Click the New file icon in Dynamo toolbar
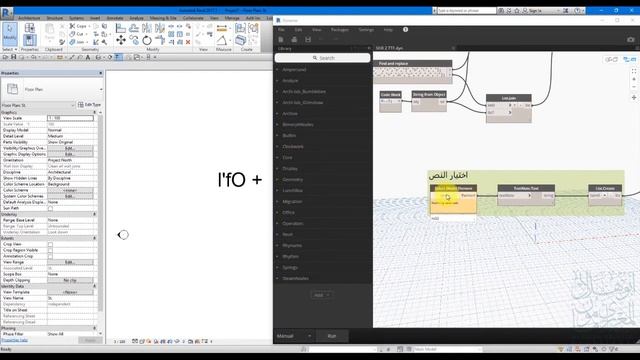Viewport: 640px width, 360px height. click(281, 39)
